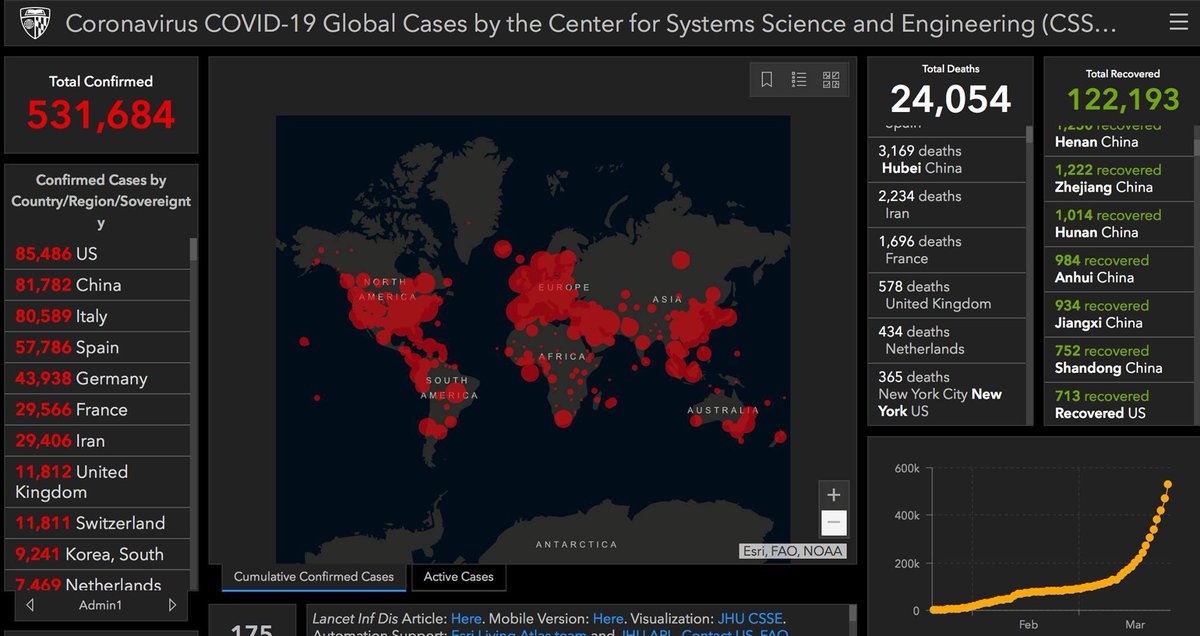Select '365 deaths New York City' entry
Viewport: 1200px width, 636px height.
(947, 393)
